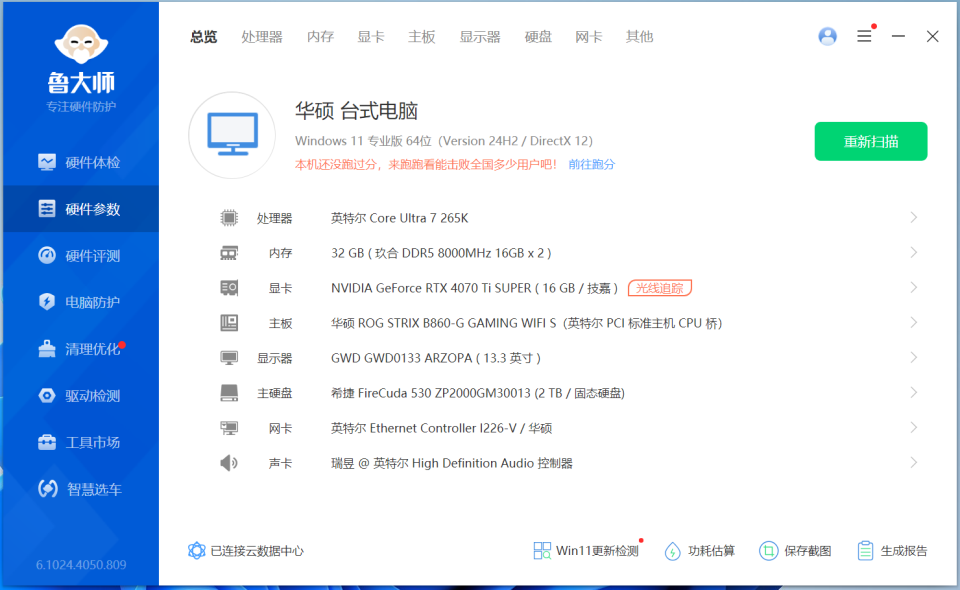Expand the 主硬盘 row chevron
The width and height of the screenshot is (960, 590).
coord(913,393)
